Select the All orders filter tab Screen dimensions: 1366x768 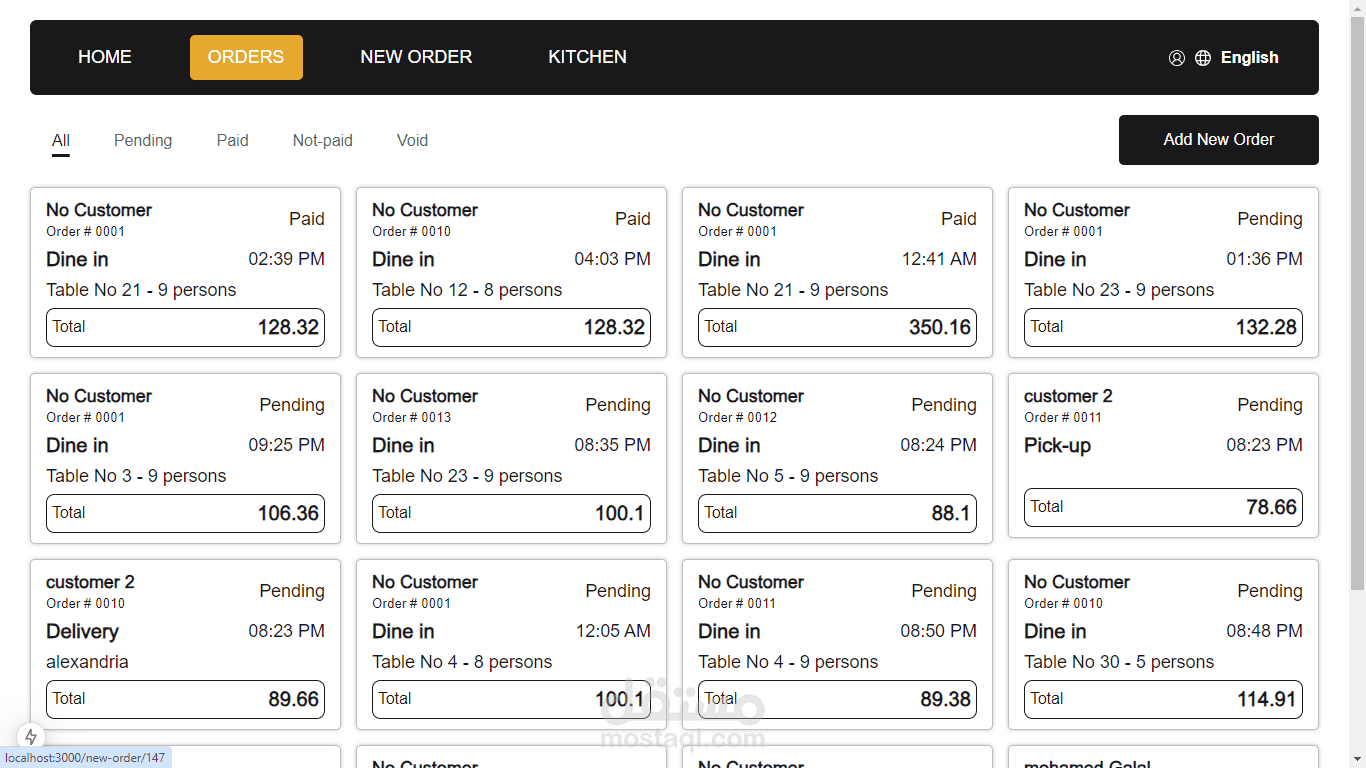coord(61,141)
